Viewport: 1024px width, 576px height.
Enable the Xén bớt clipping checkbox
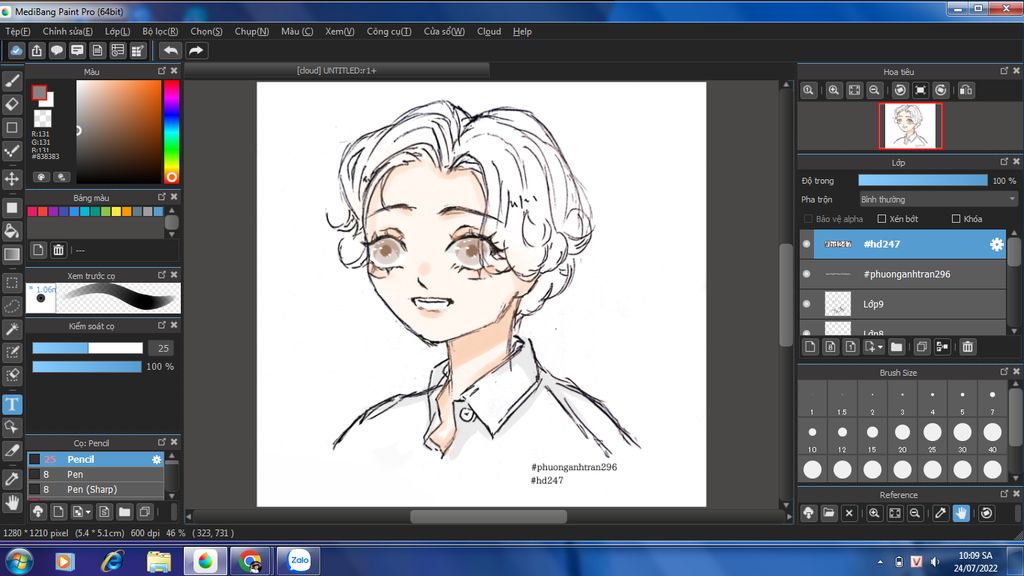(882, 219)
